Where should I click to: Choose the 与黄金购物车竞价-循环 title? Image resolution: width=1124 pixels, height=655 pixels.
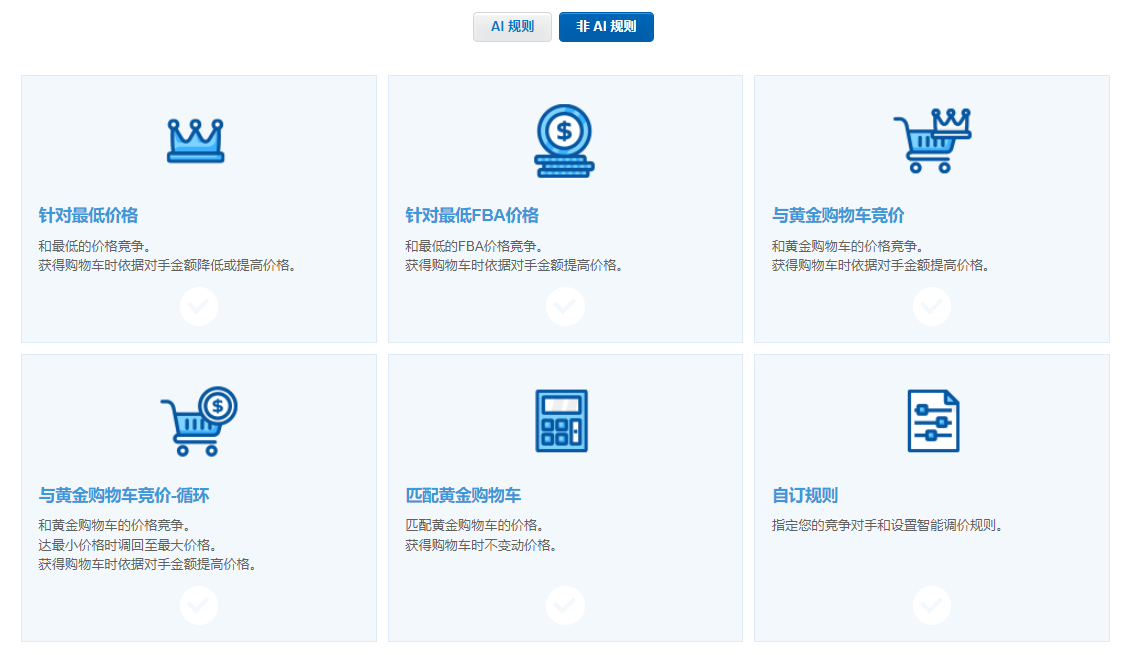click(124, 495)
